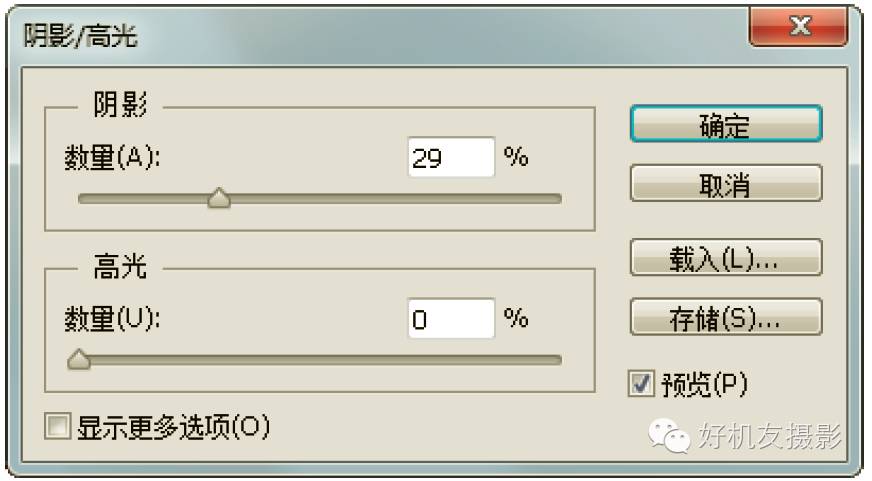
Task: Confirm with the 确定 button
Action: coord(726,123)
